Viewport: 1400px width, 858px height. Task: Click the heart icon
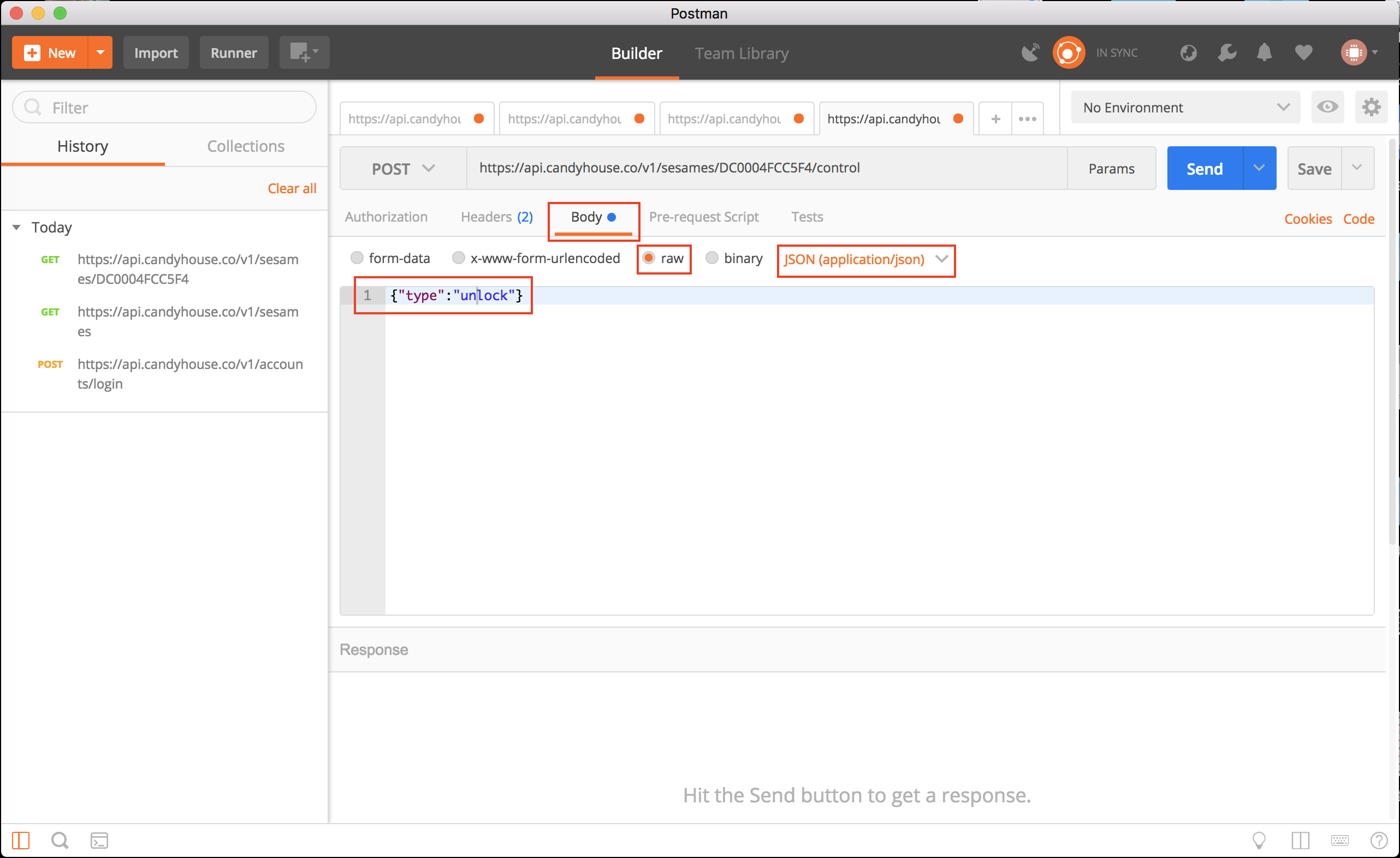(x=1303, y=53)
